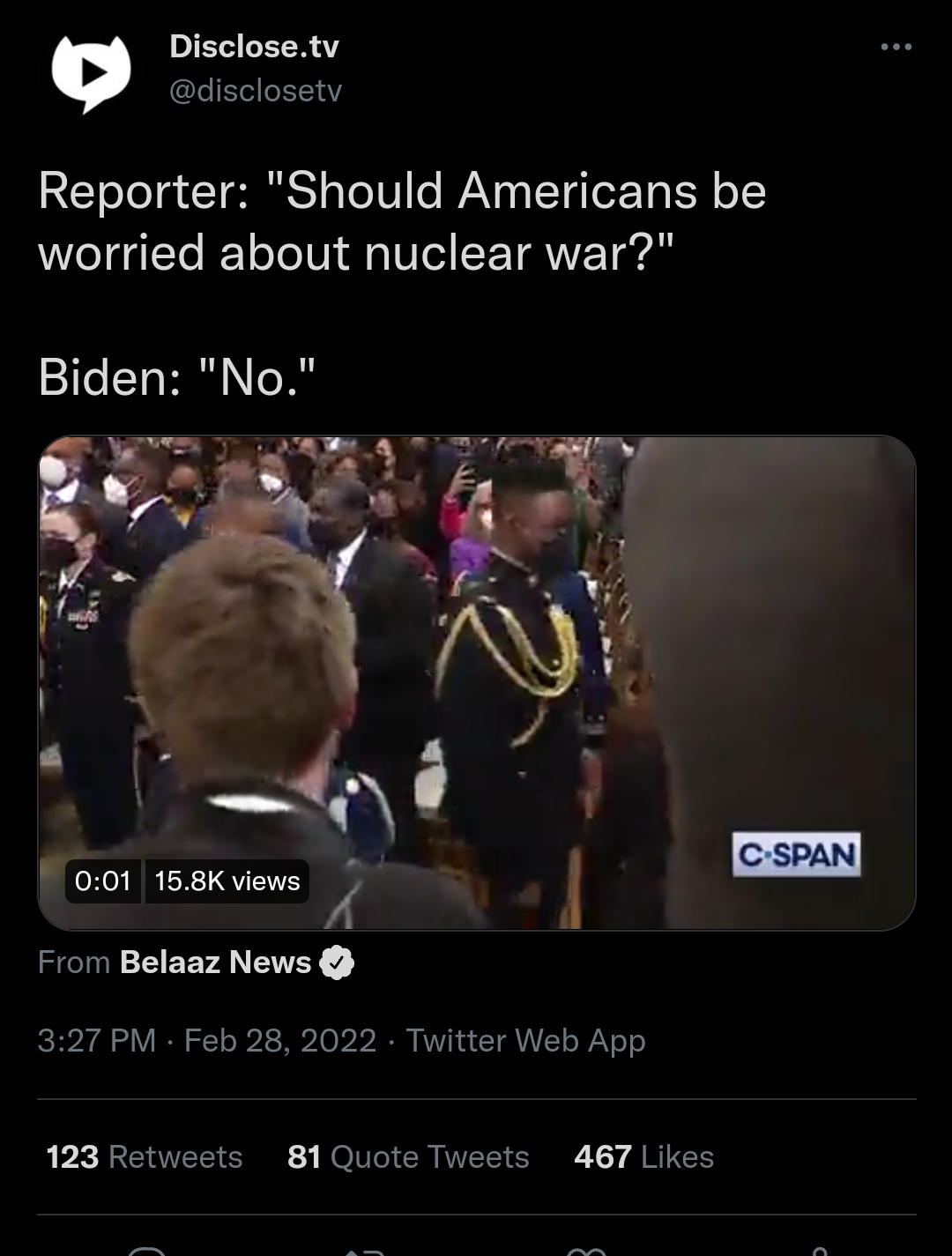Open the tweet's three-dot more menu

[896, 47]
